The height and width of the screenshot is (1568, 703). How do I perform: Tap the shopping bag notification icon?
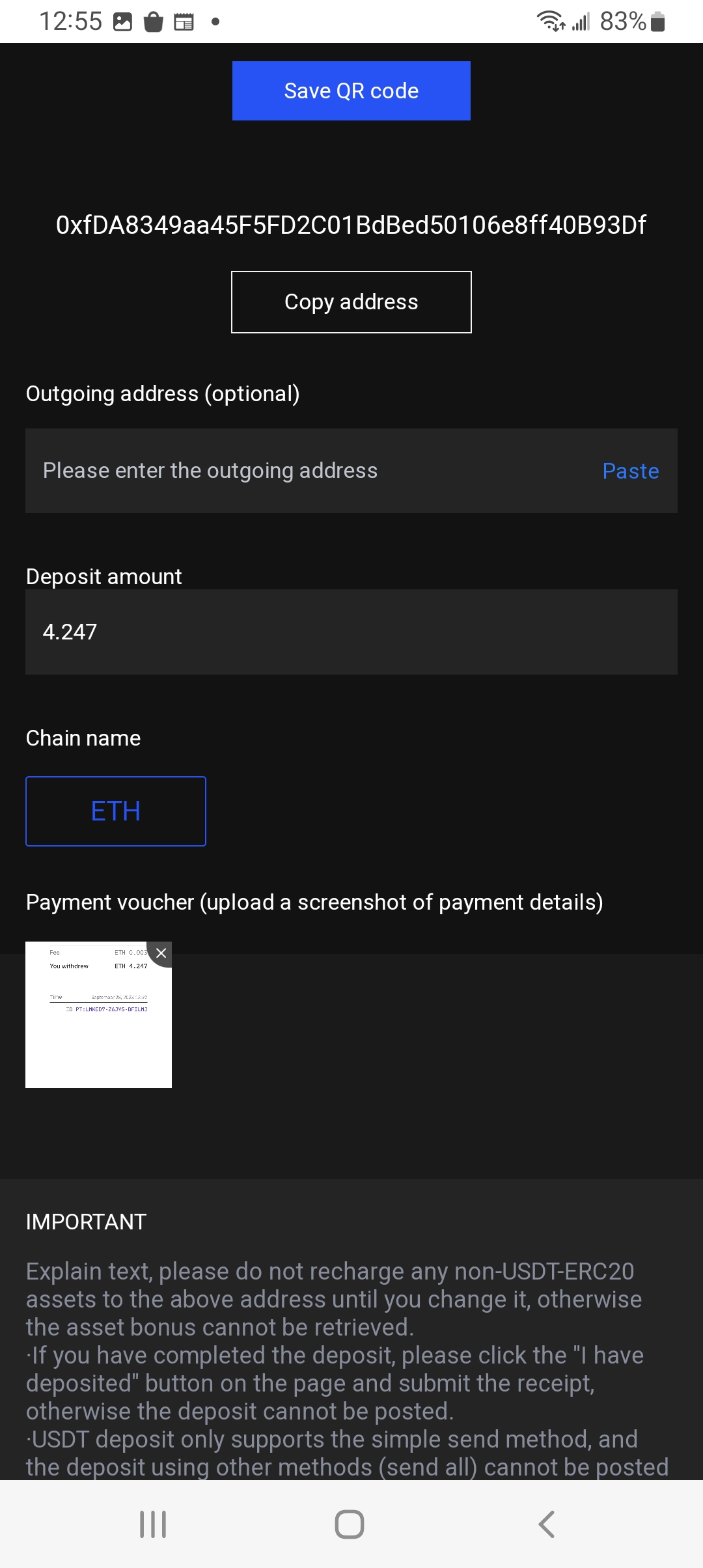pyautogui.click(x=153, y=22)
